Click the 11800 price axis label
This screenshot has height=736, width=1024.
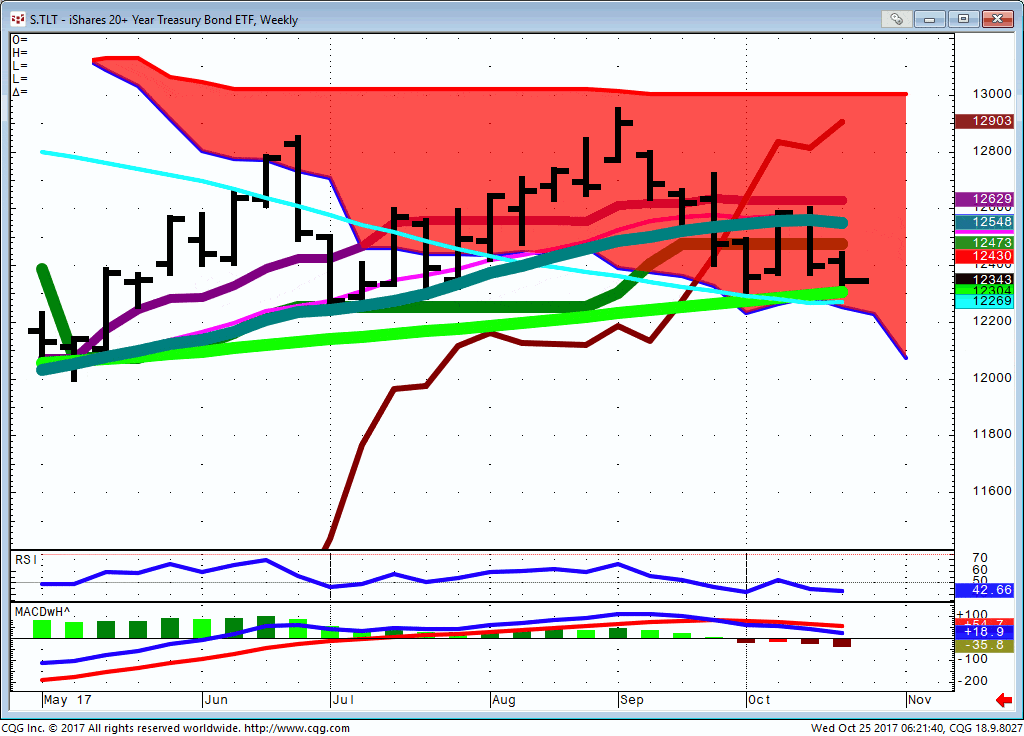[x=992, y=434]
